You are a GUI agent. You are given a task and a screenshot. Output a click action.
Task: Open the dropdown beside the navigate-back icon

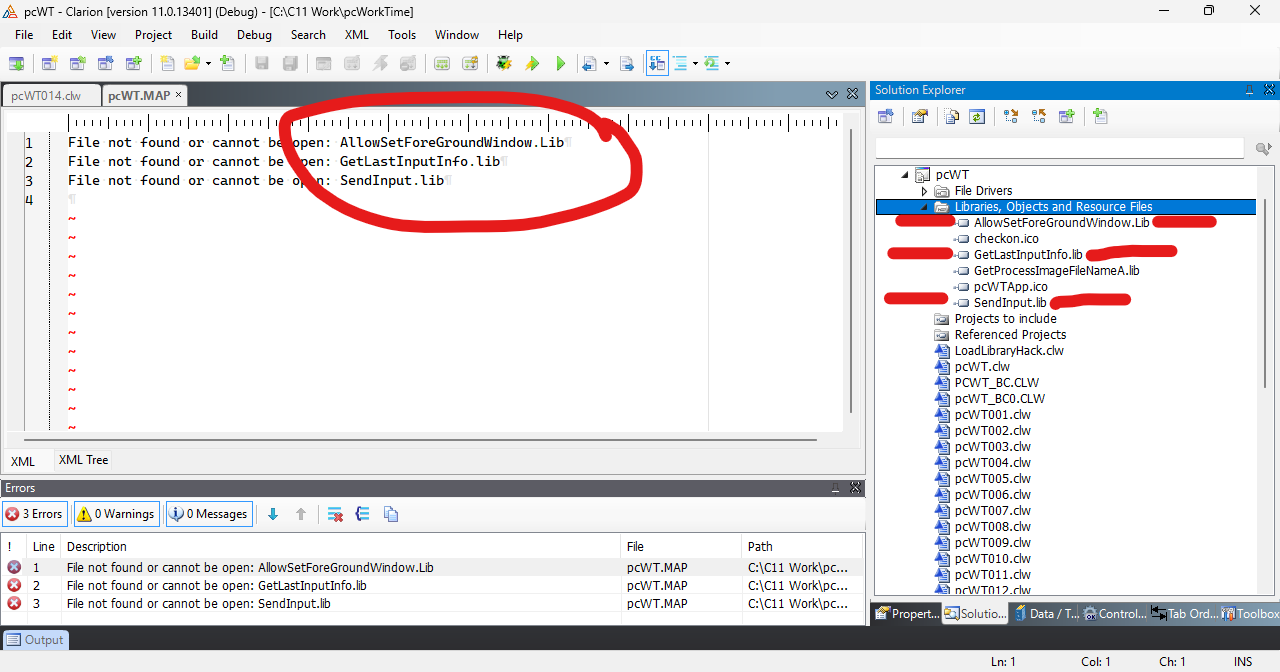pyautogui.click(x=606, y=63)
